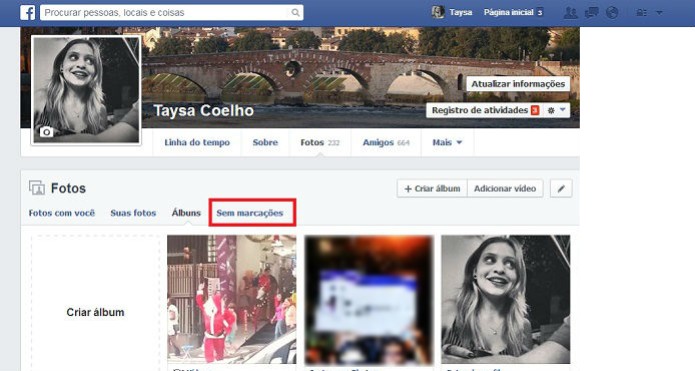
Task: Click Adicionar vídeo button
Action: coord(505,189)
